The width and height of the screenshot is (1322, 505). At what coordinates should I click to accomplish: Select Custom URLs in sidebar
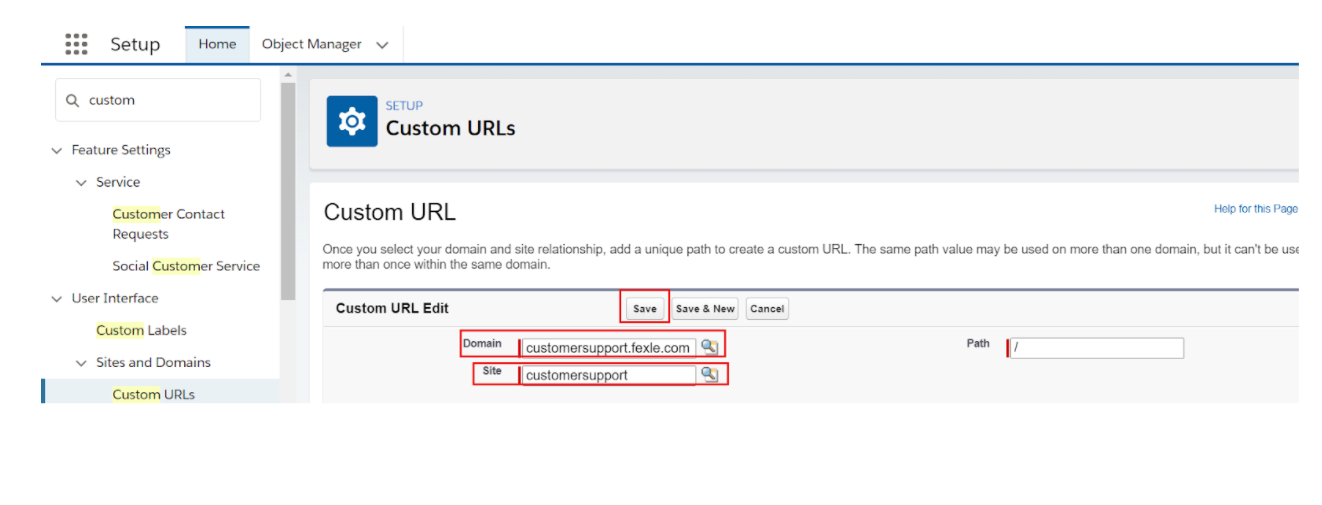pos(153,394)
